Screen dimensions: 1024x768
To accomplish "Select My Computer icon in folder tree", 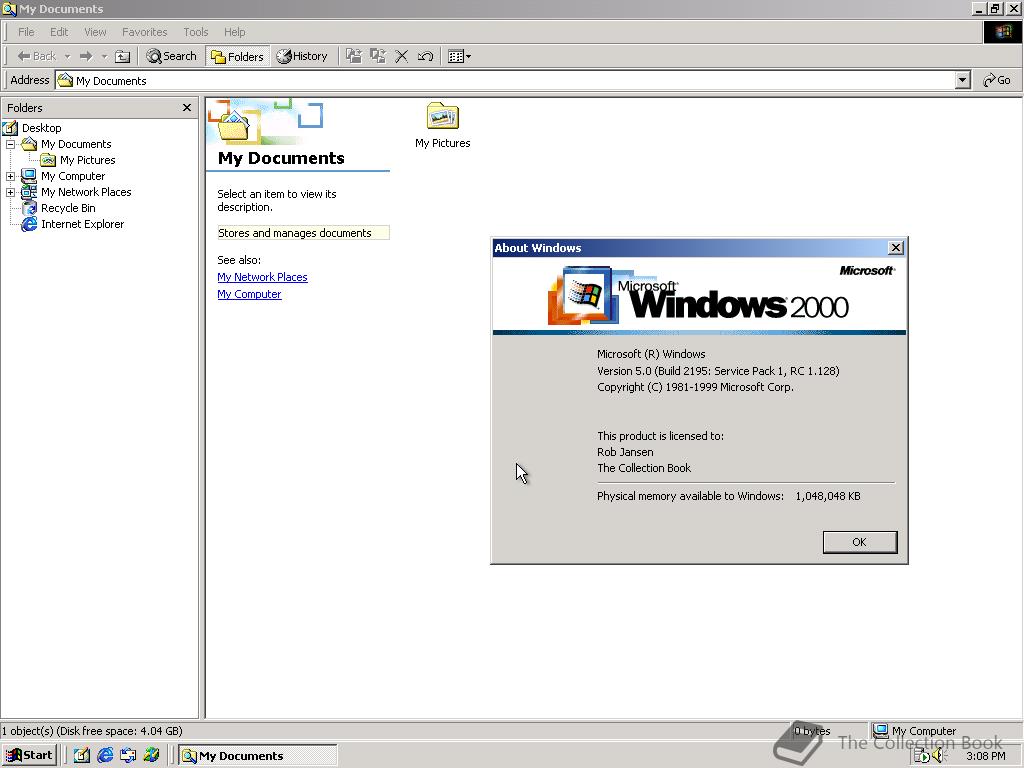I will (29, 176).
